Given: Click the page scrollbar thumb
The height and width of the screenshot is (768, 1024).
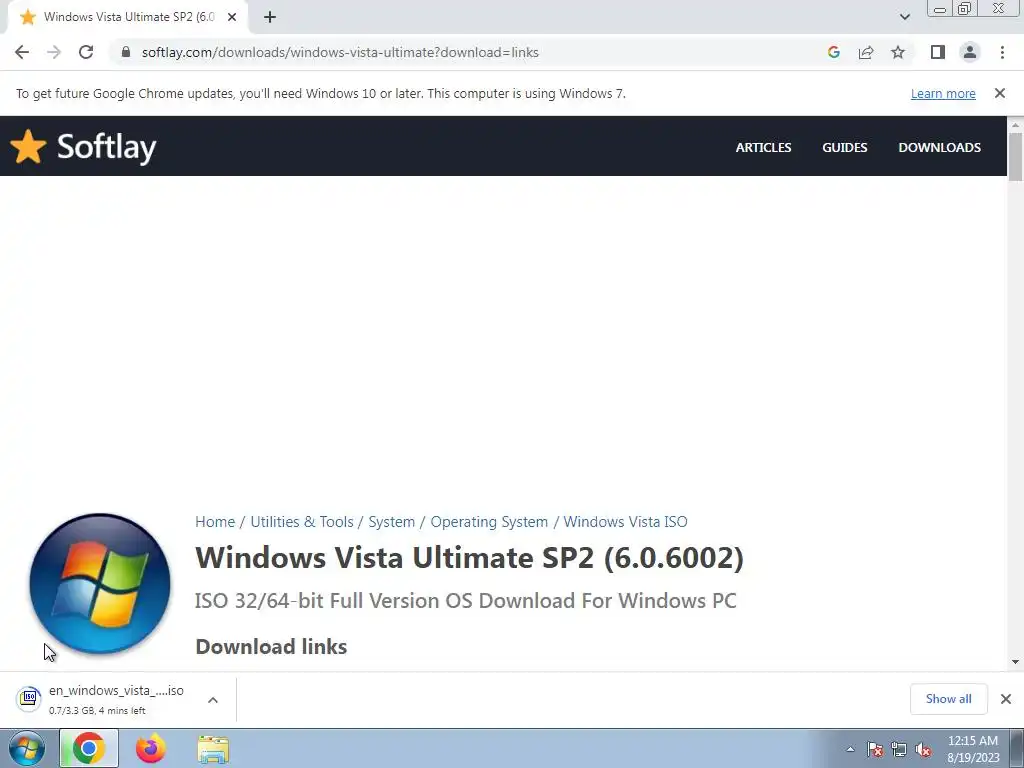Looking at the screenshot, I should click(x=1016, y=157).
